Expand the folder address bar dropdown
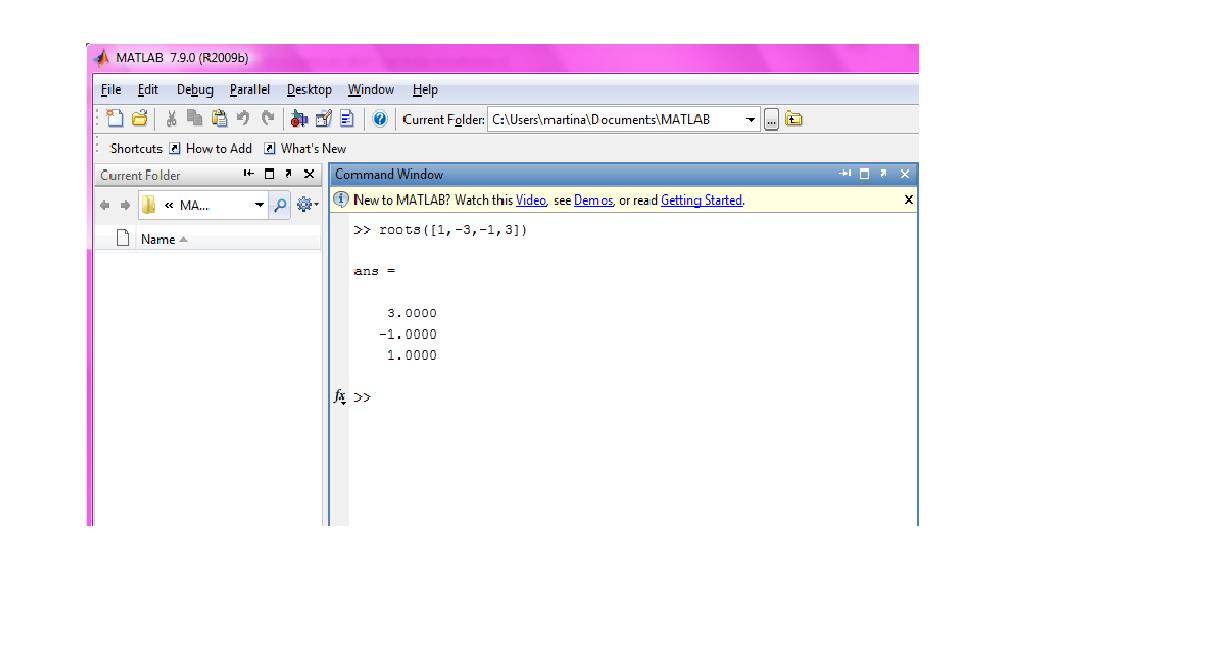The image size is (1210, 658). click(260, 205)
